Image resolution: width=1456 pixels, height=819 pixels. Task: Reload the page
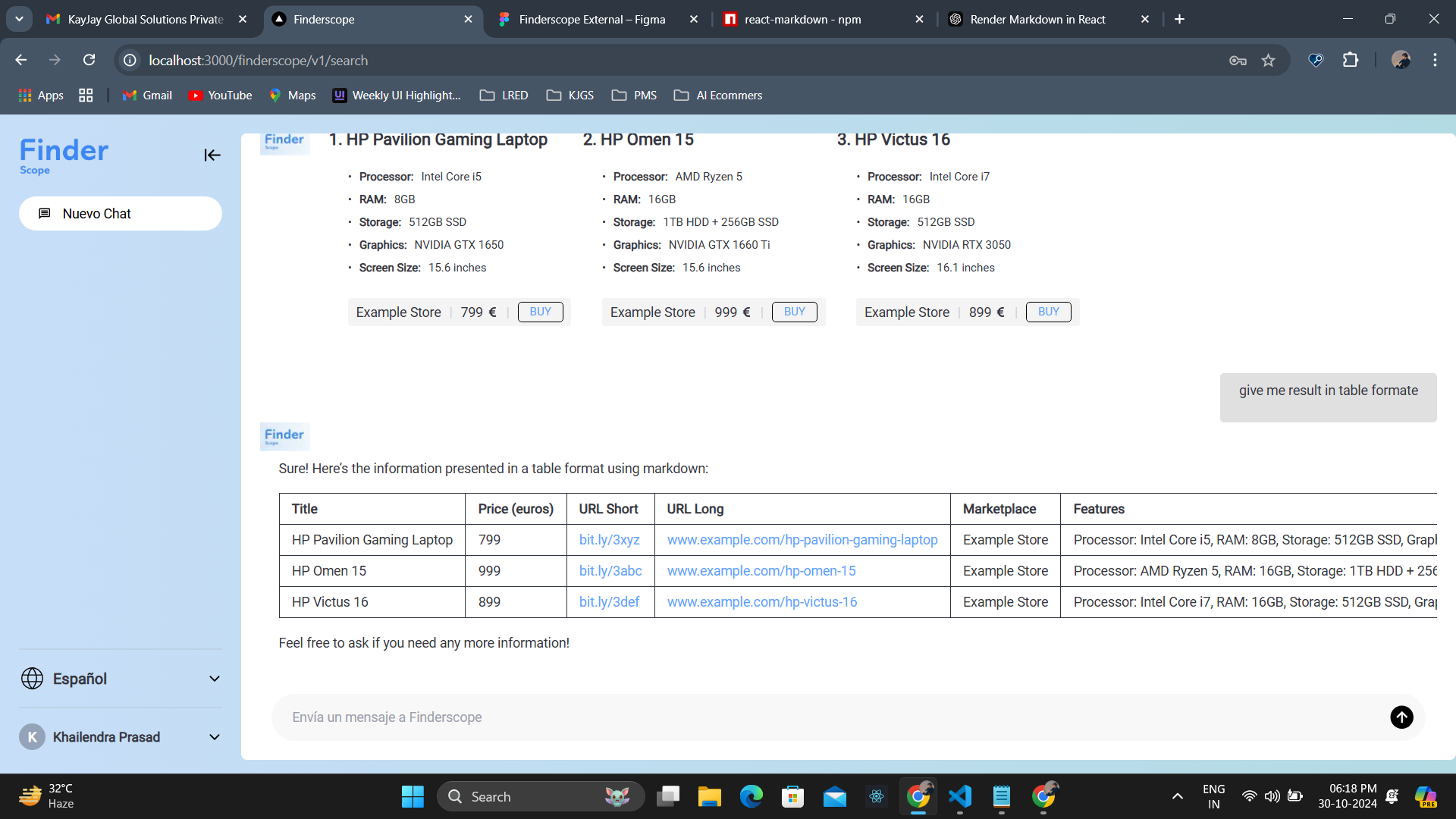[89, 60]
